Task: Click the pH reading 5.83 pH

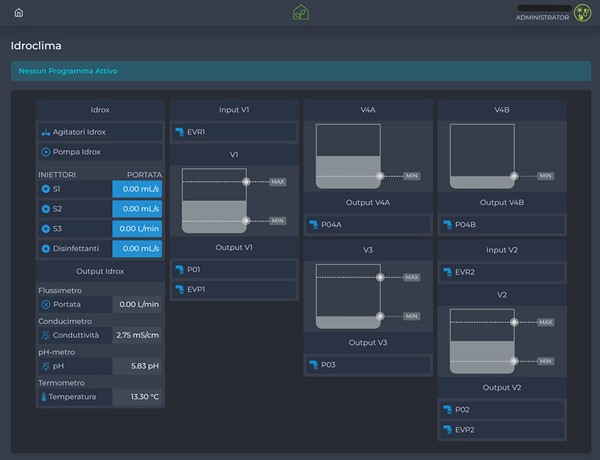Action: coord(136,366)
